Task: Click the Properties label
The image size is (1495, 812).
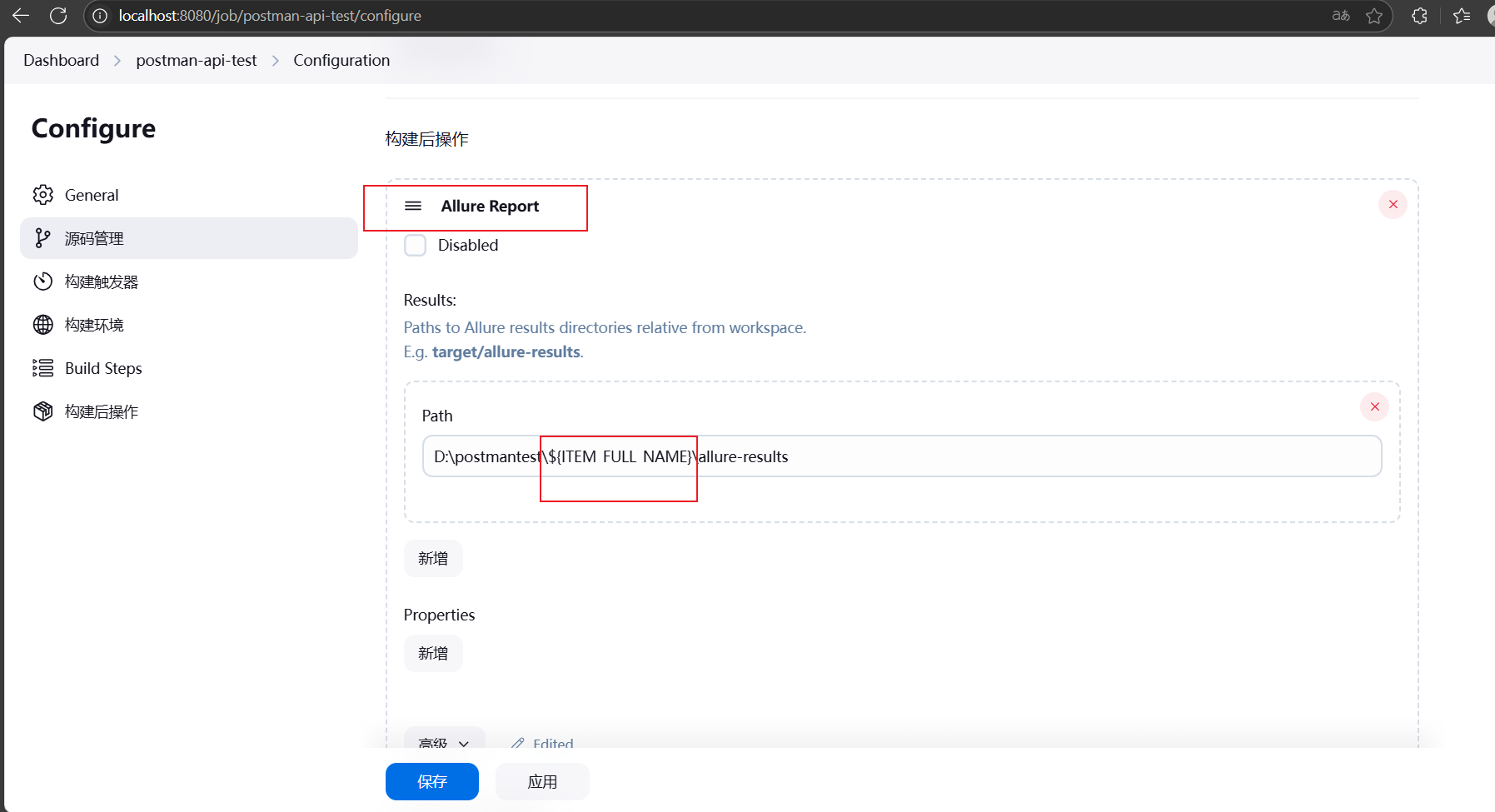Action: 439,615
